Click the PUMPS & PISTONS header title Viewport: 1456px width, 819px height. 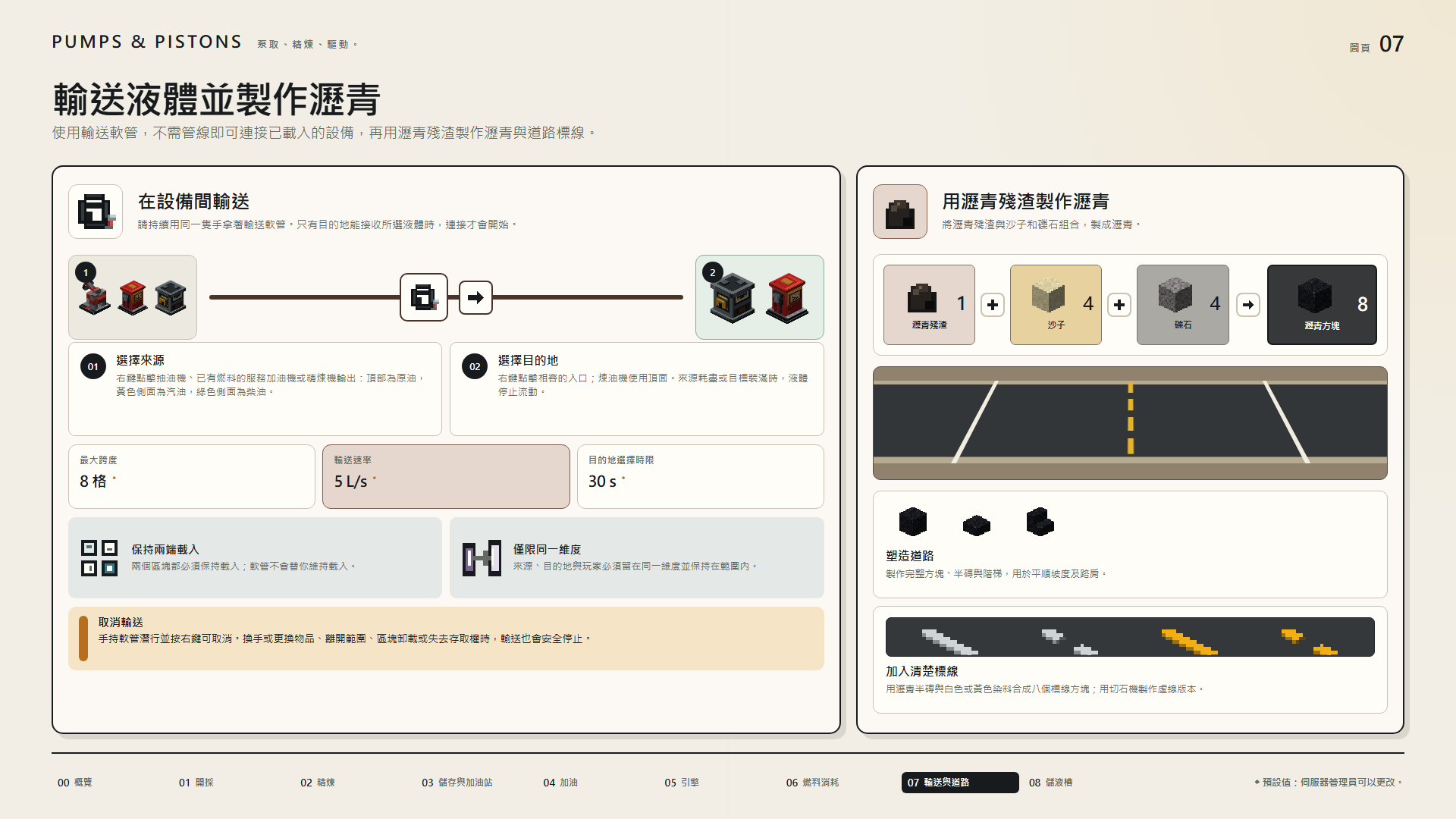pyautogui.click(x=147, y=42)
